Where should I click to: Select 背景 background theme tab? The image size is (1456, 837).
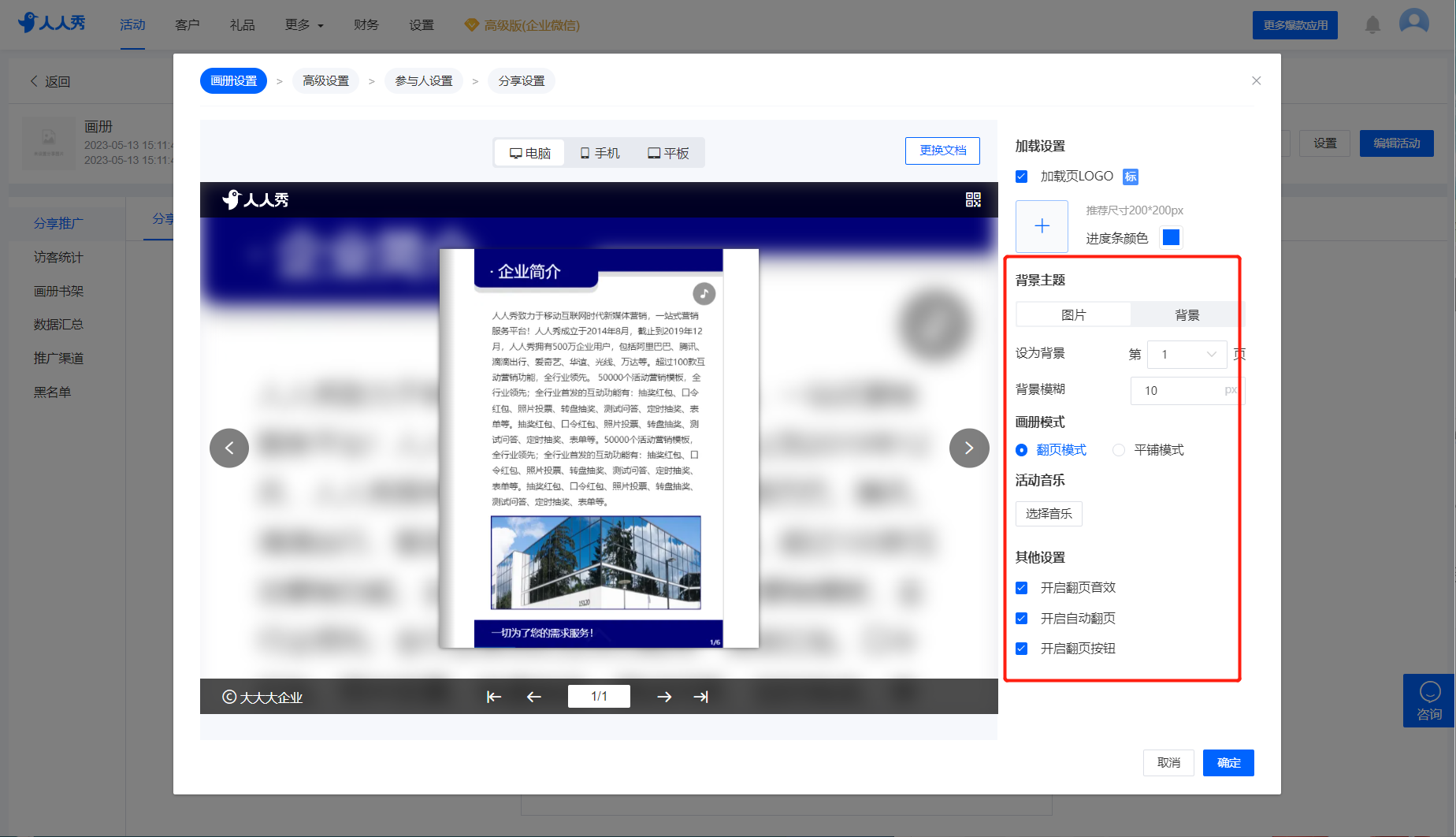(1187, 315)
